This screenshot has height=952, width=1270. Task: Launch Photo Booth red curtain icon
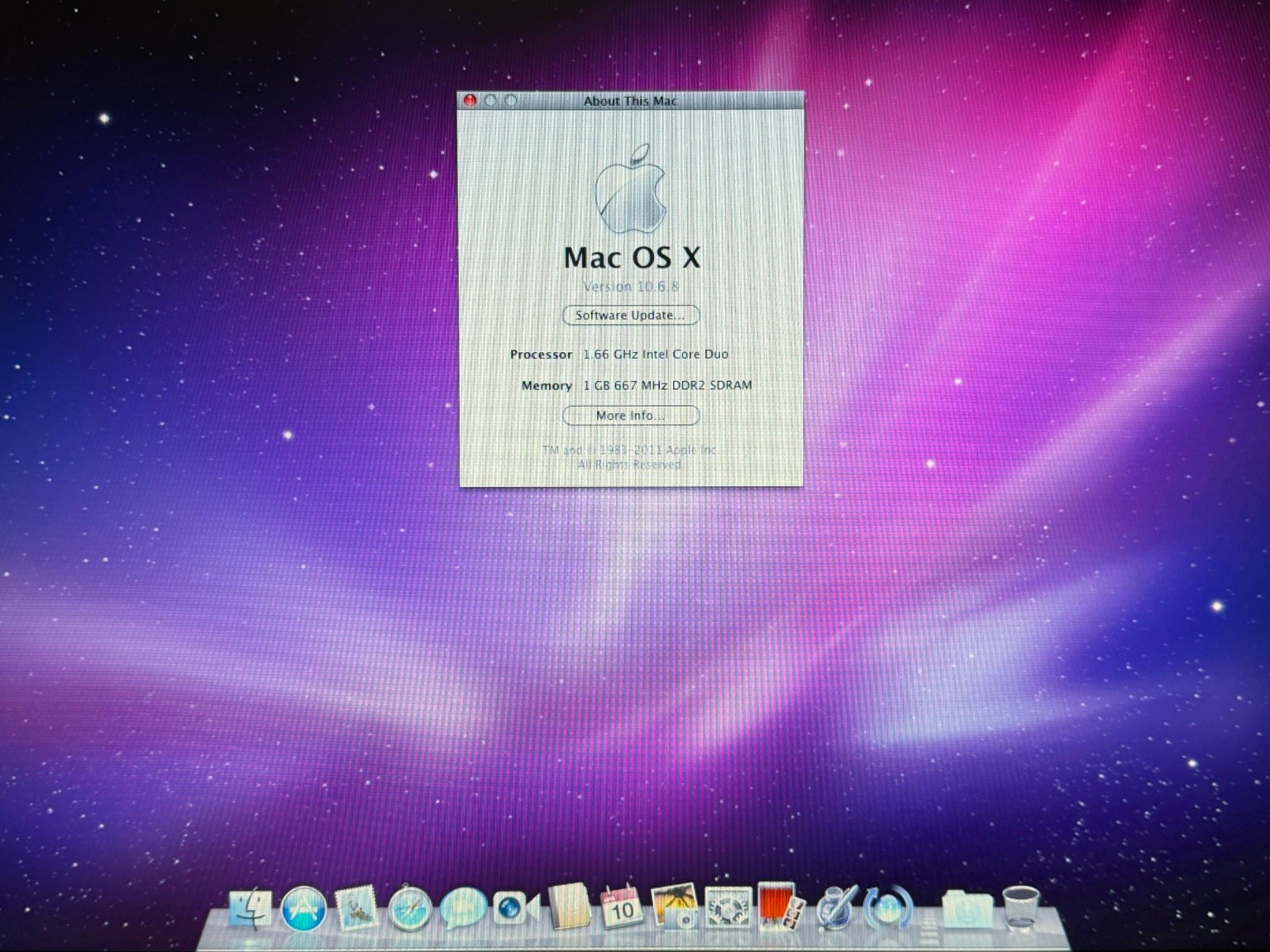(x=780, y=907)
